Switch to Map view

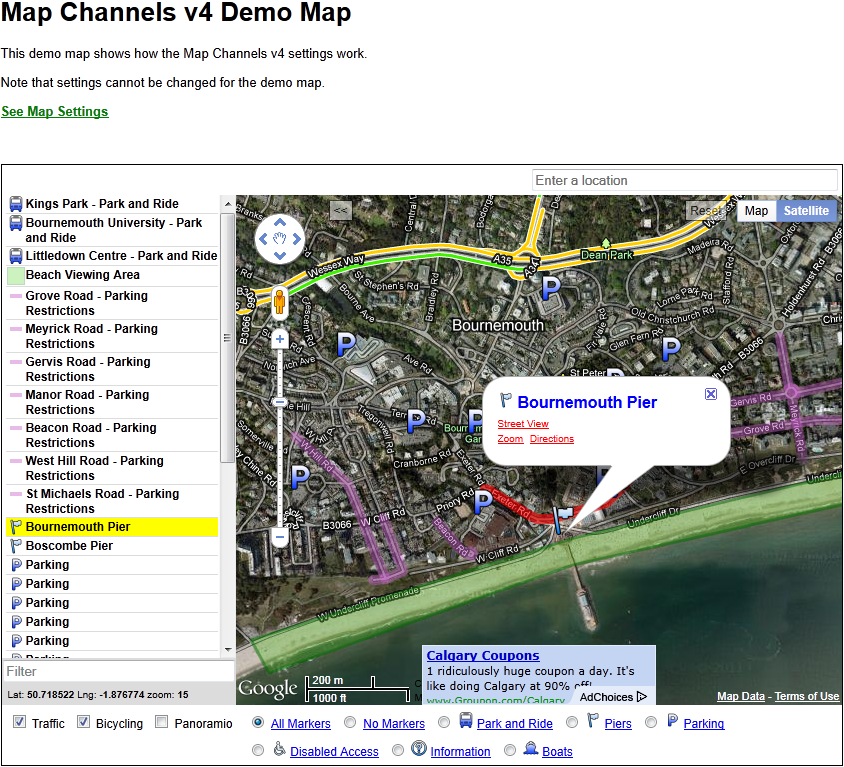(x=756, y=210)
